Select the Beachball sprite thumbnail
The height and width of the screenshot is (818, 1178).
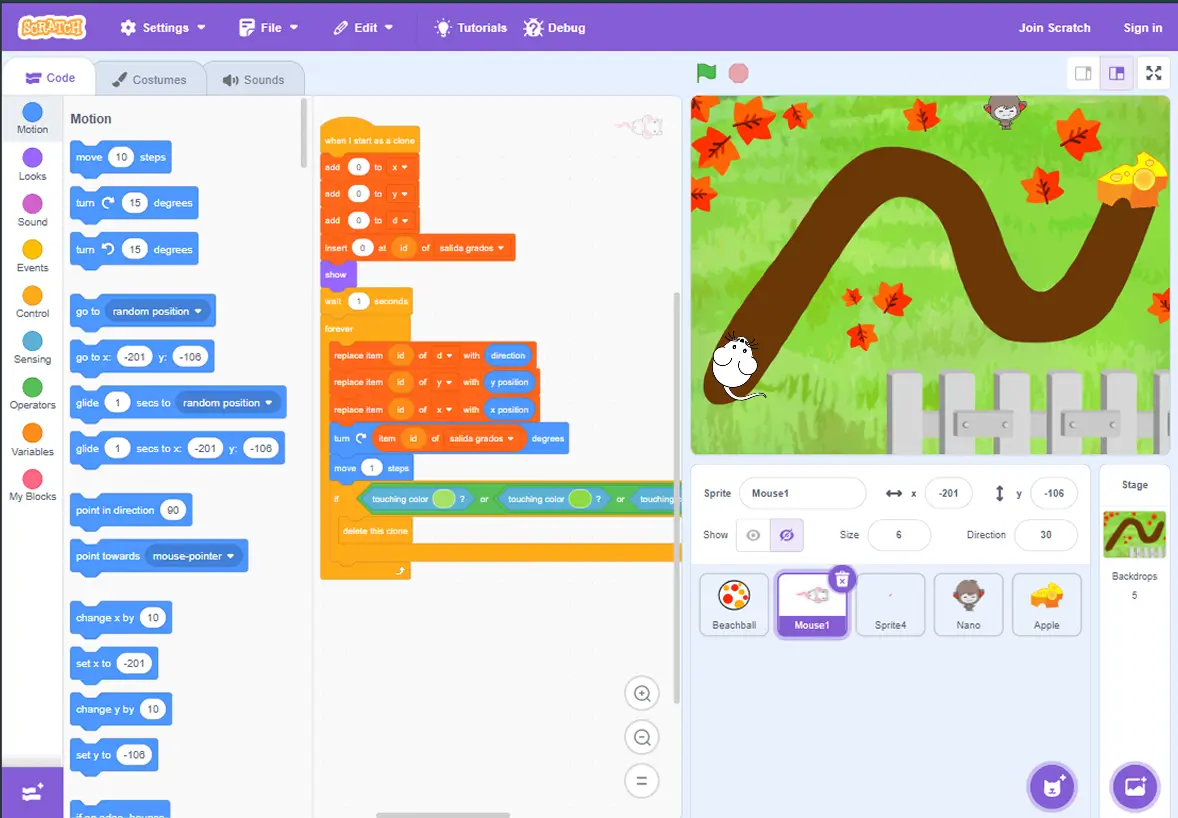coord(734,605)
